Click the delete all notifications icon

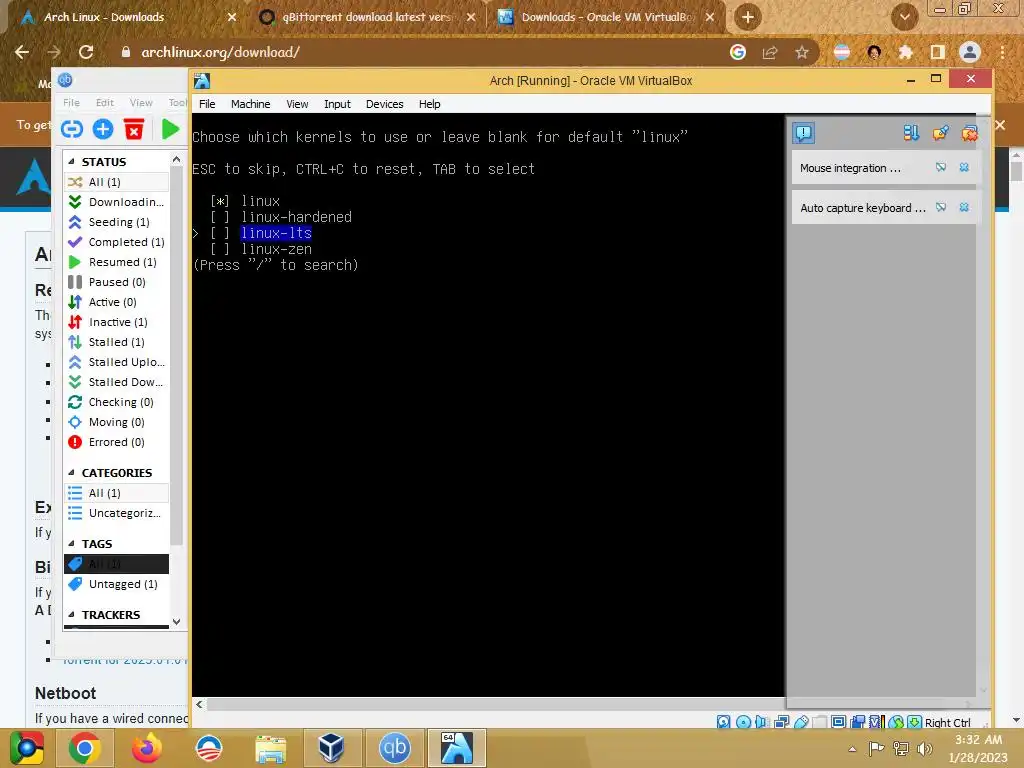[969, 133]
